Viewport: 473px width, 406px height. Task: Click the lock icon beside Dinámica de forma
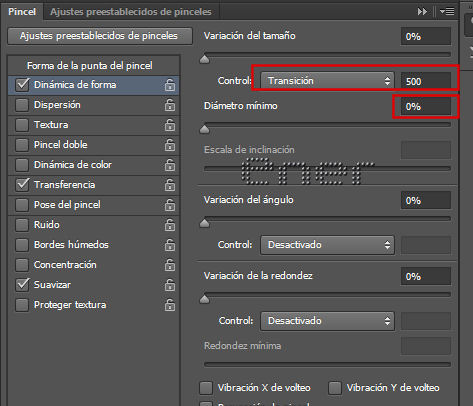tap(170, 85)
